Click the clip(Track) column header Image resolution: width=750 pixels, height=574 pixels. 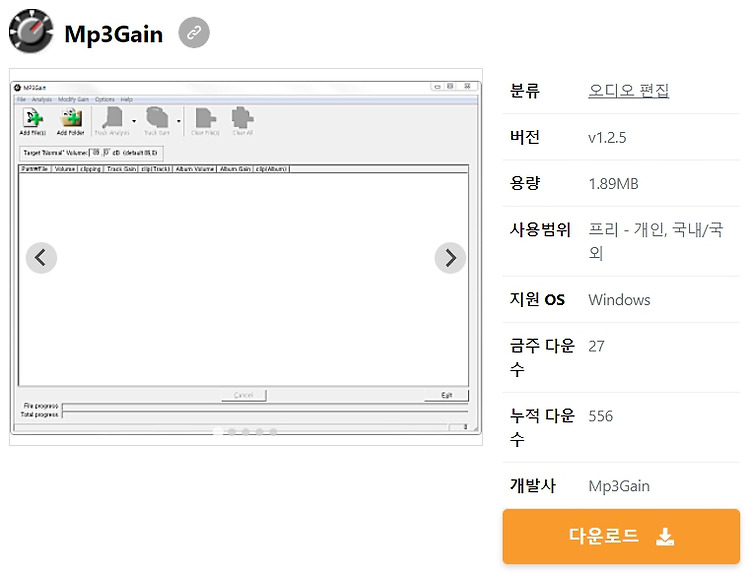click(x=156, y=169)
